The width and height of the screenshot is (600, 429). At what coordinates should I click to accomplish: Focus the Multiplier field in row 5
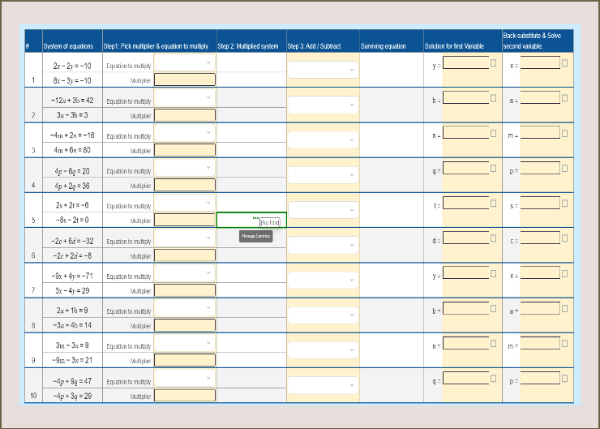[185, 220]
